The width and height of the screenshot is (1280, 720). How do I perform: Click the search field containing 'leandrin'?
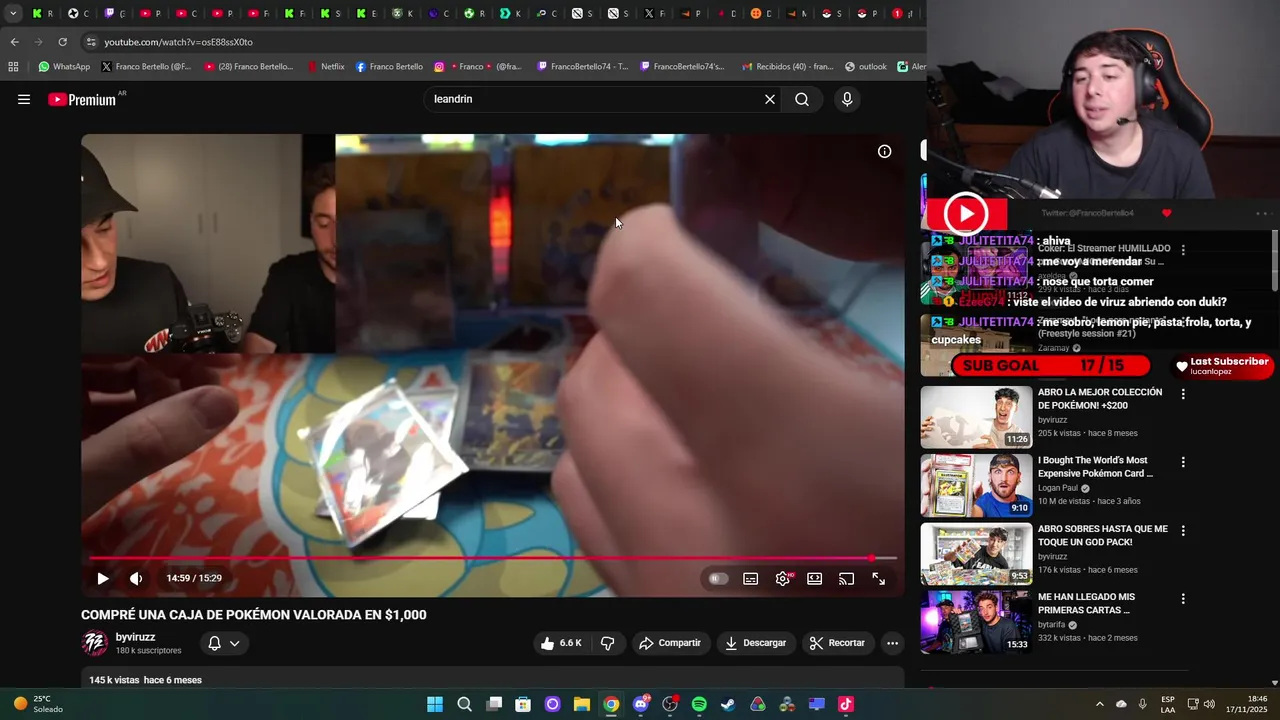pyautogui.click(x=595, y=99)
